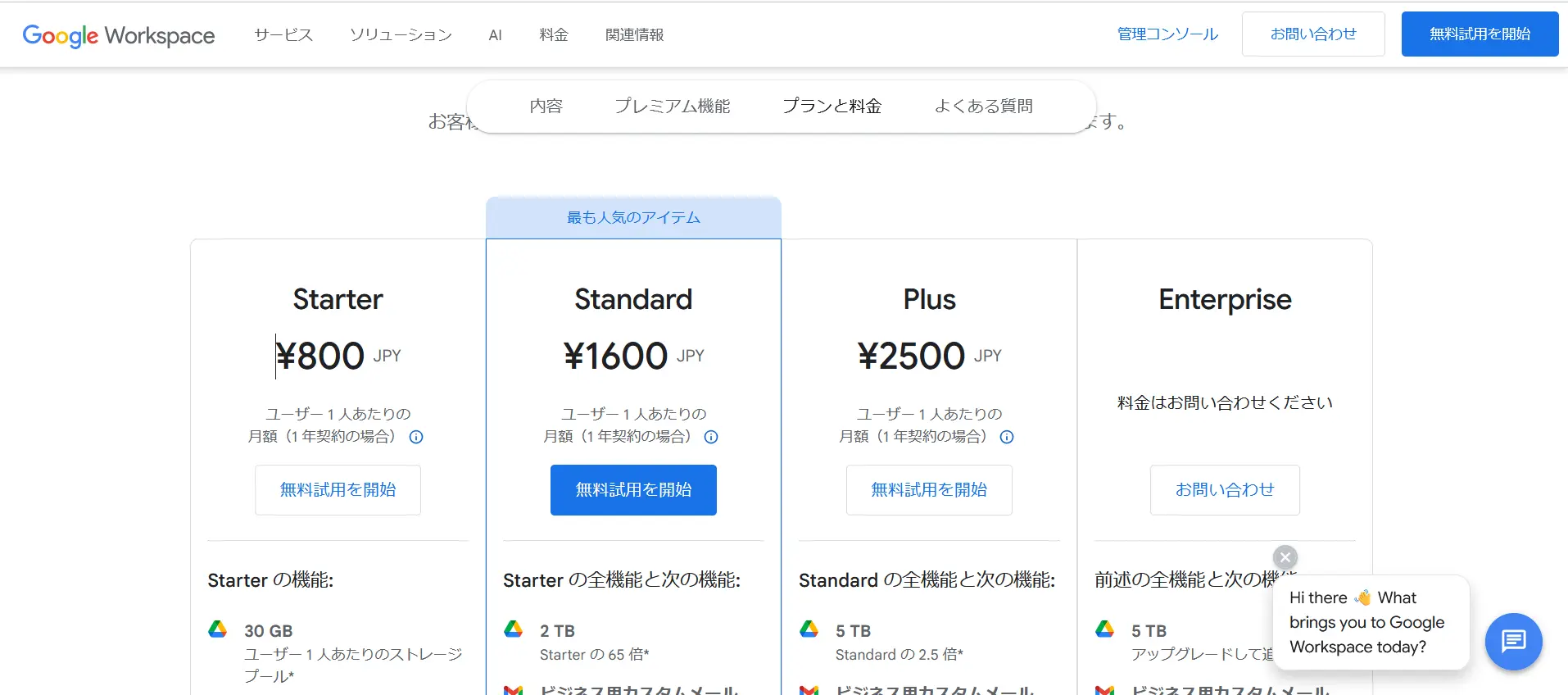Contact sales for the Enterprise plan
The width and height of the screenshot is (1568, 695).
1225,490
